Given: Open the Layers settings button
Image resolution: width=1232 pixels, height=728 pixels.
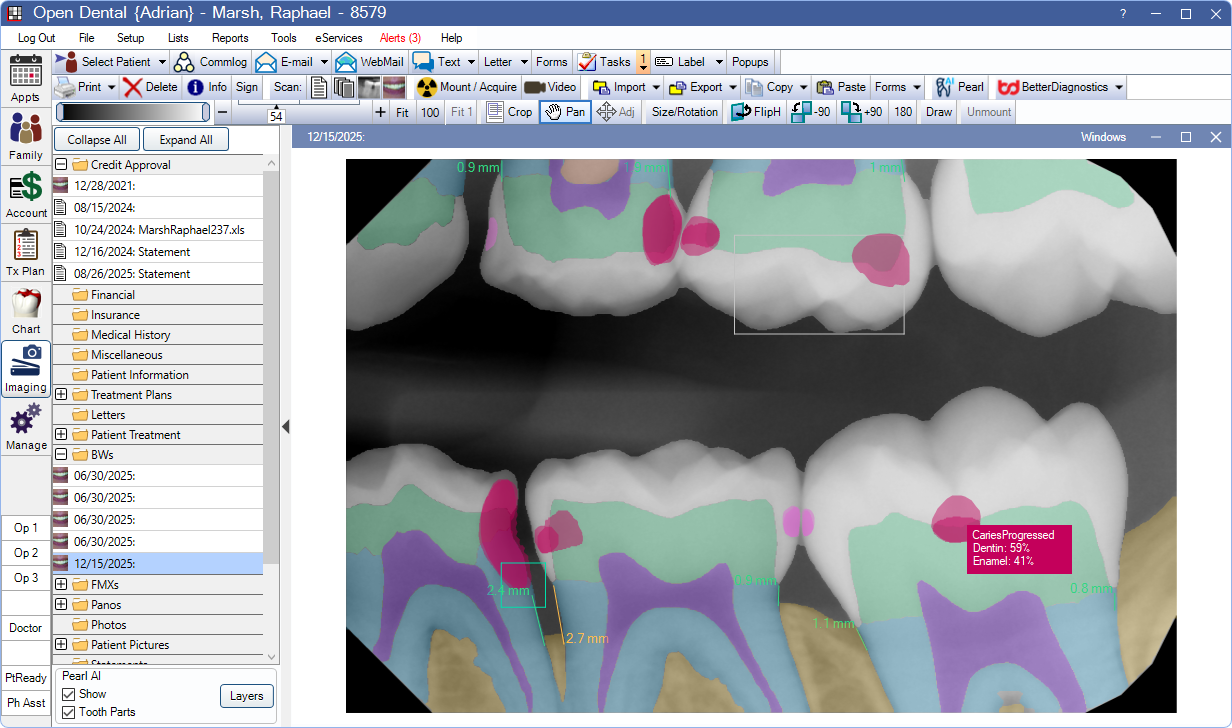Looking at the screenshot, I should tap(246, 694).
